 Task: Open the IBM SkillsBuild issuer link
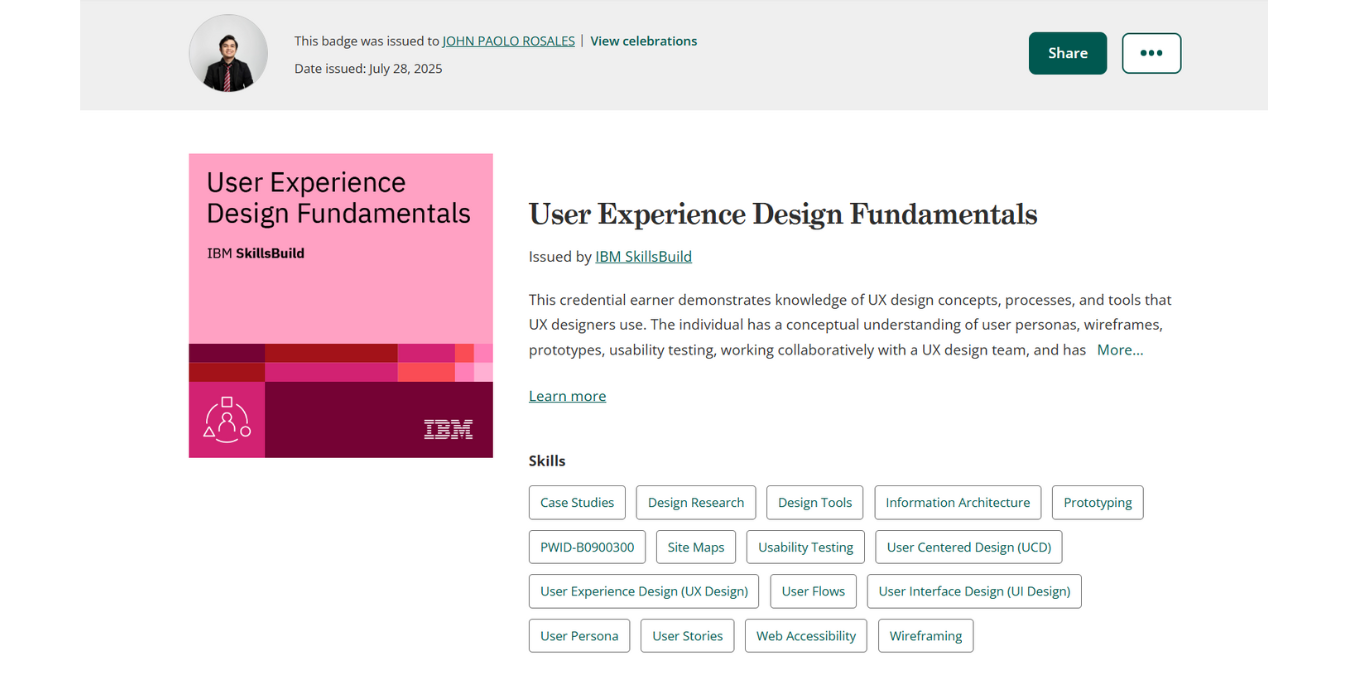[x=643, y=256]
